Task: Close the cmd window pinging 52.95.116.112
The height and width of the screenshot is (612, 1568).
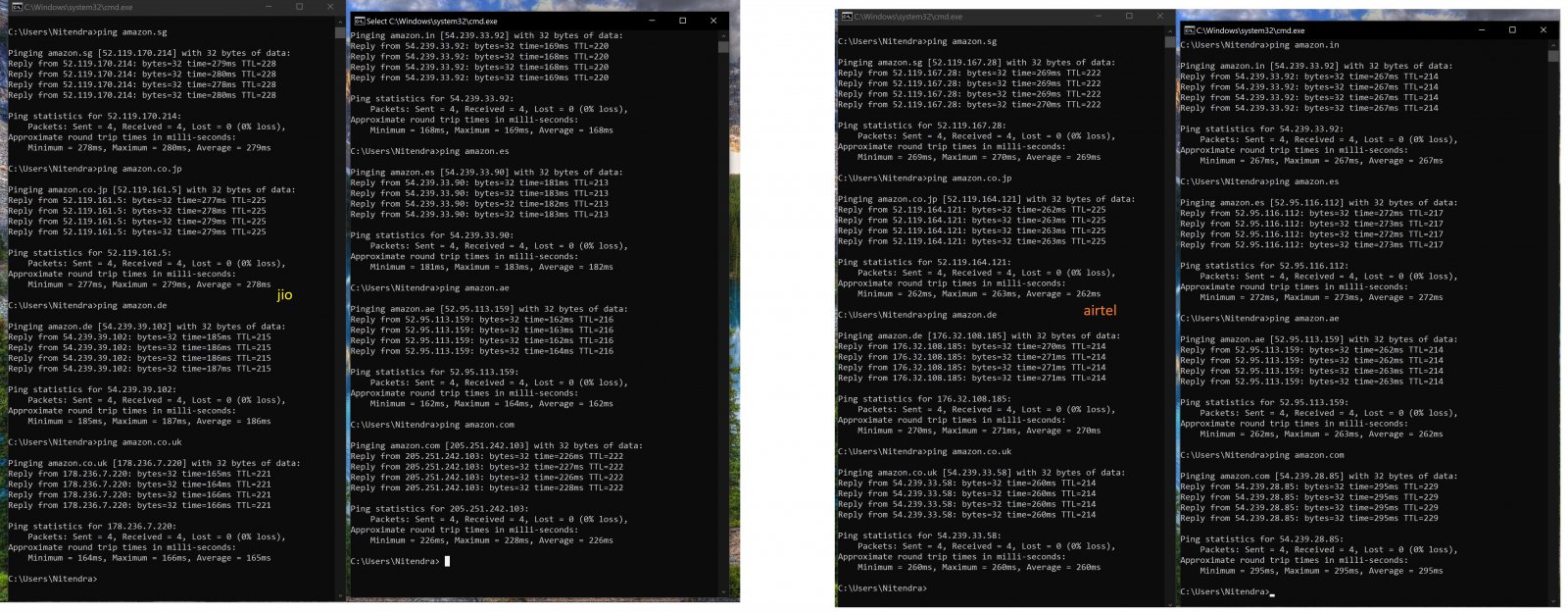Action: pos(1543,30)
